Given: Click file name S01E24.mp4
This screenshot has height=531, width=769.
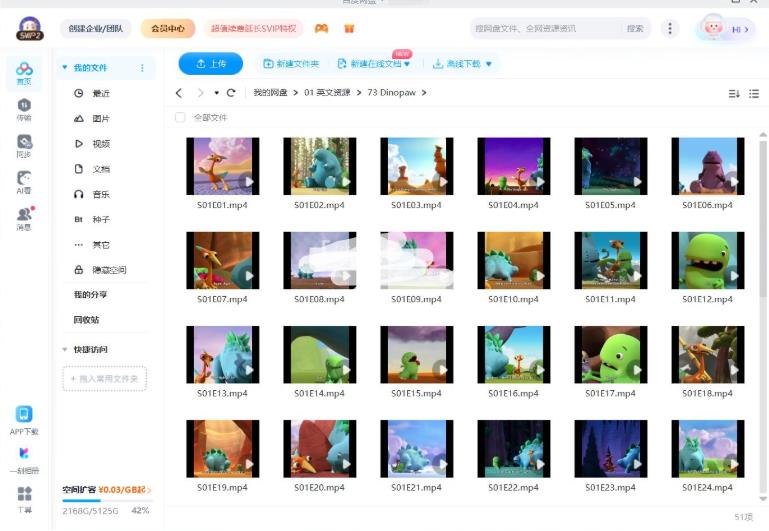Looking at the screenshot, I should [708, 487].
